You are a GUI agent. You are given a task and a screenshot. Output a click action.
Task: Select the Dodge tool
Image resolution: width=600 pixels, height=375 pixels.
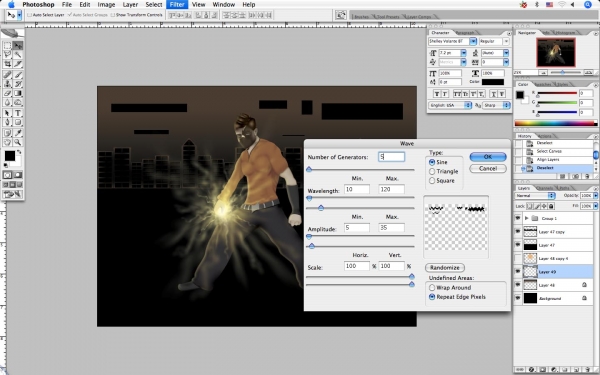(18, 102)
